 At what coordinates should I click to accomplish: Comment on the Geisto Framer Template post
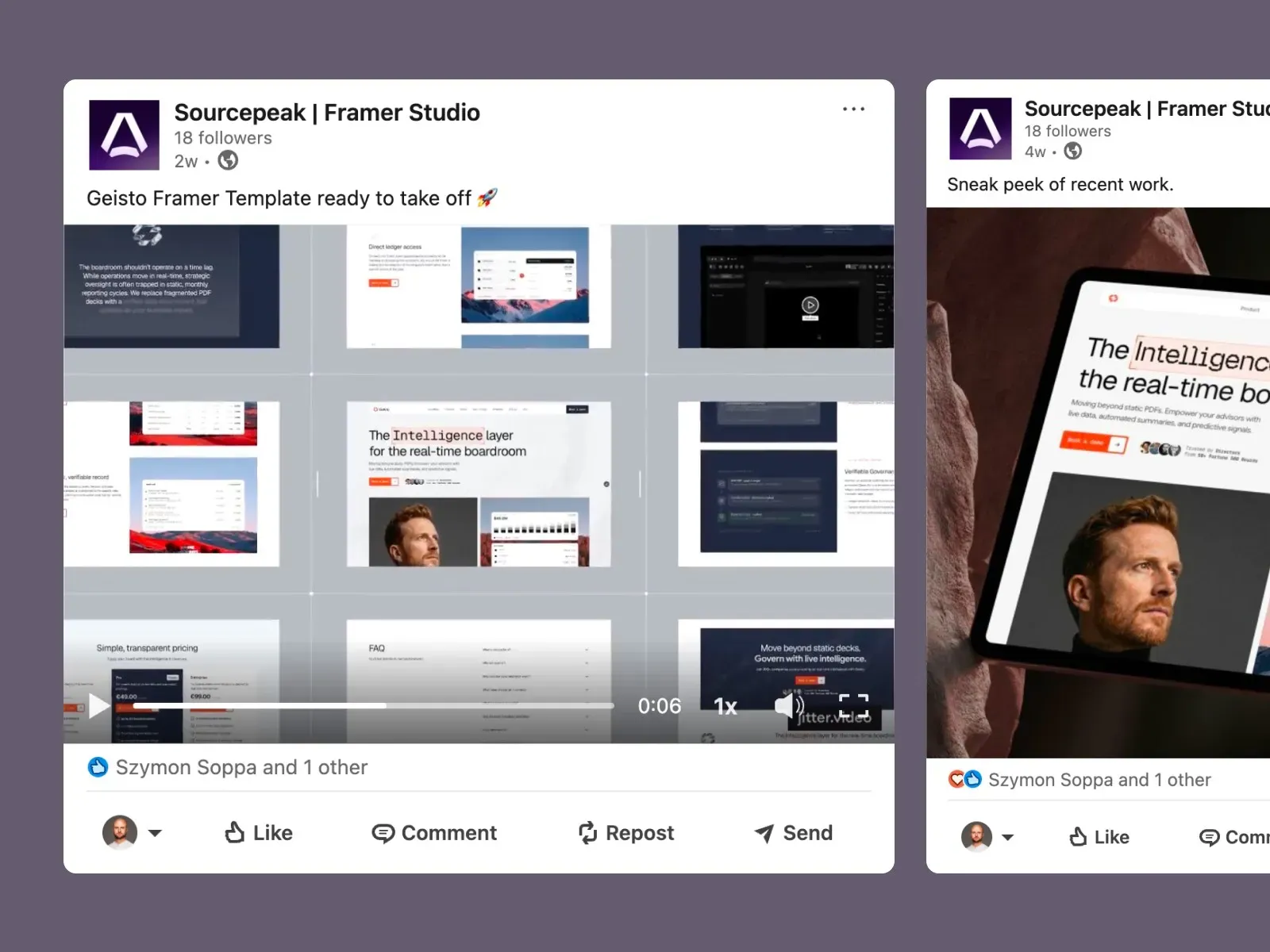tap(434, 832)
